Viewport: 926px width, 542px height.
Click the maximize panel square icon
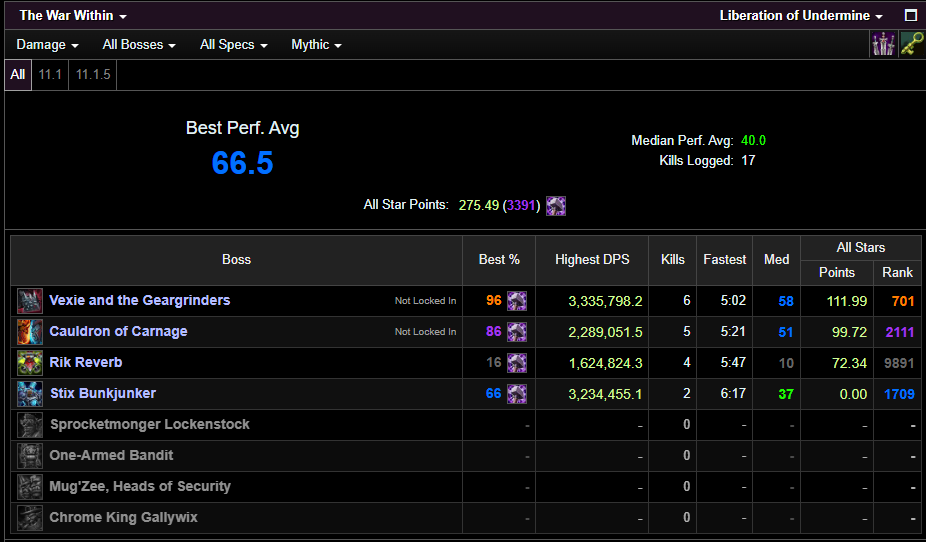[x=911, y=15]
